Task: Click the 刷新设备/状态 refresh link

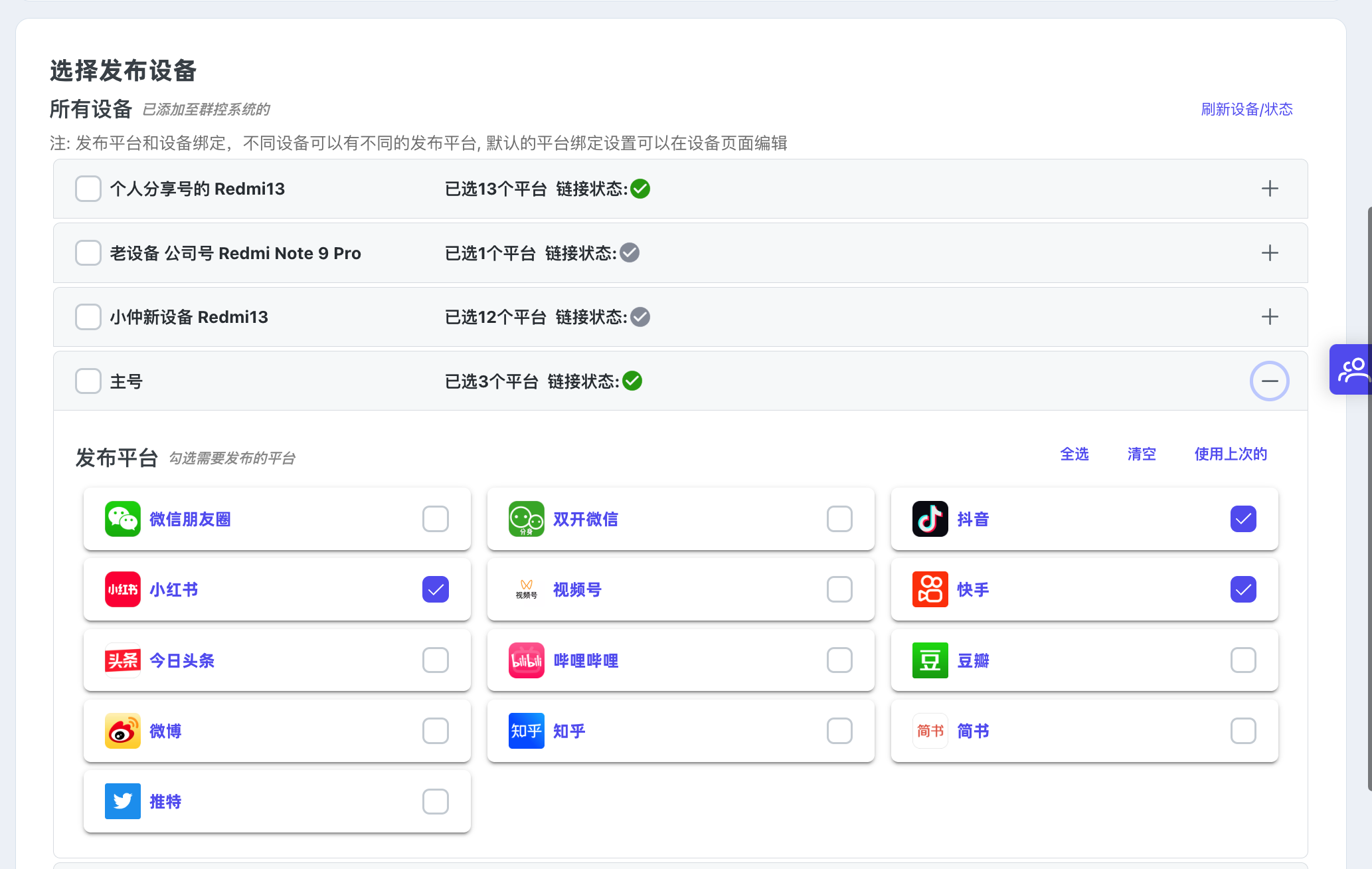Action: click(1246, 109)
